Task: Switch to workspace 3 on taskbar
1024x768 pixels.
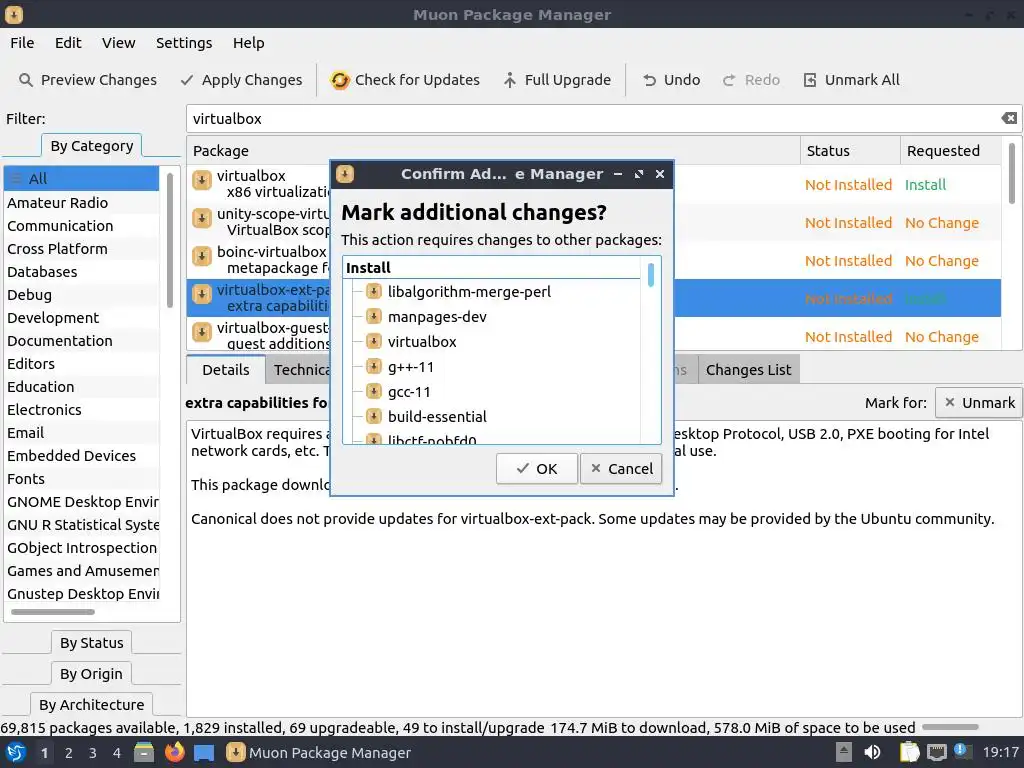Action: (x=93, y=753)
